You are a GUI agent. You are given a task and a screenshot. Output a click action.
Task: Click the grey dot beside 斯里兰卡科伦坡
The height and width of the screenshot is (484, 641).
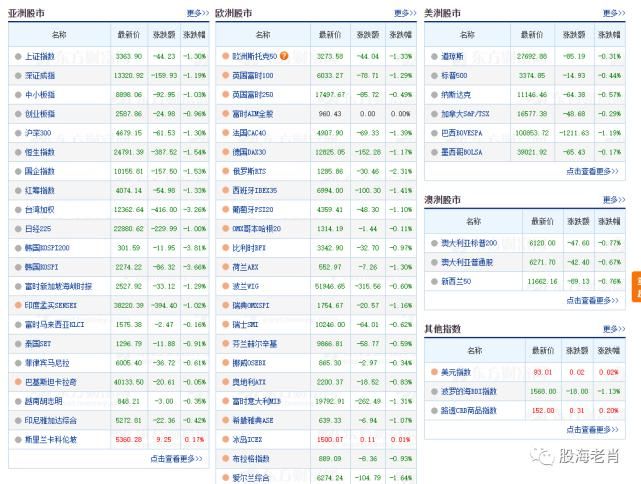point(18,440)
